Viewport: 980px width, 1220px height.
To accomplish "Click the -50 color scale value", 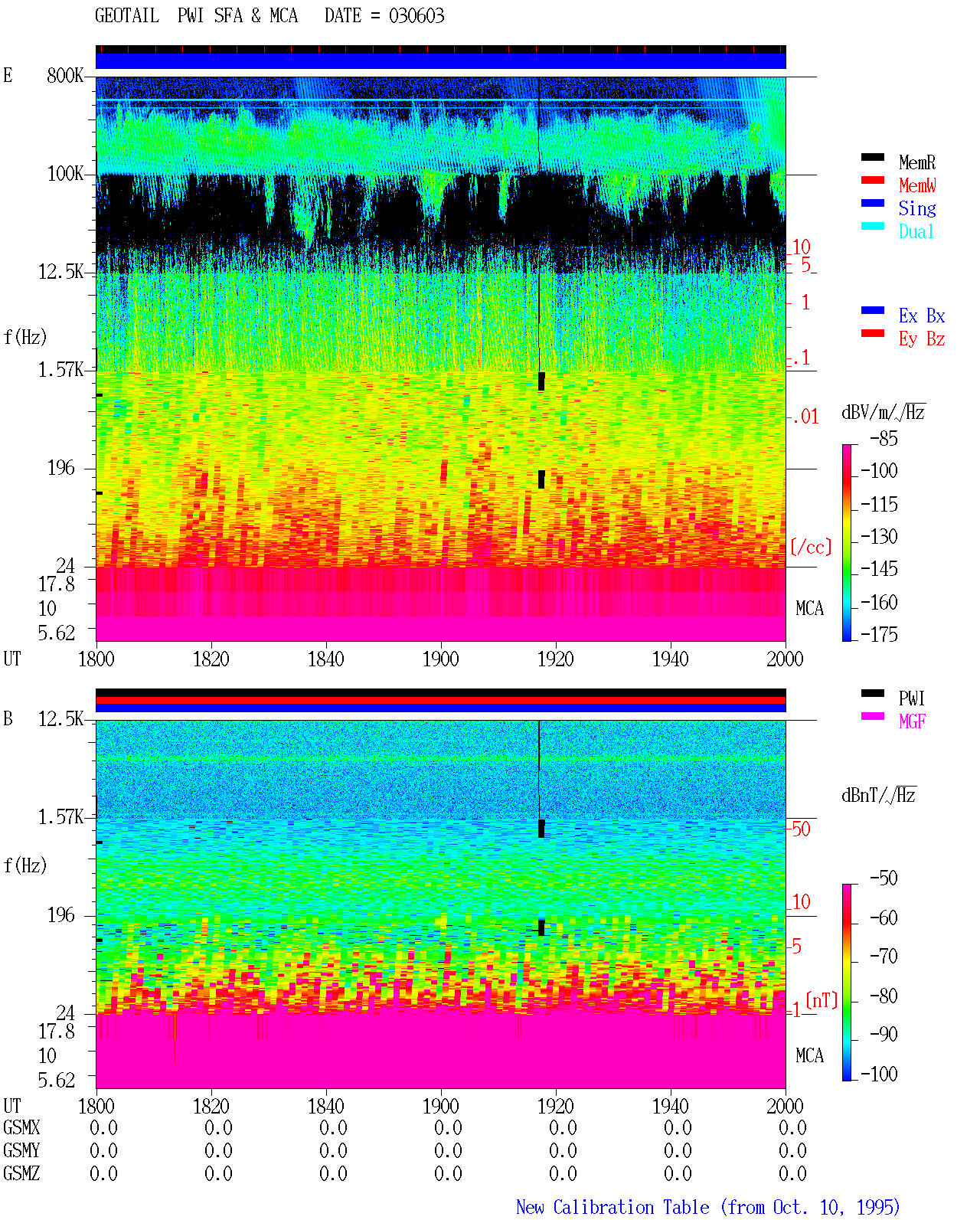I will coord(884,878).
